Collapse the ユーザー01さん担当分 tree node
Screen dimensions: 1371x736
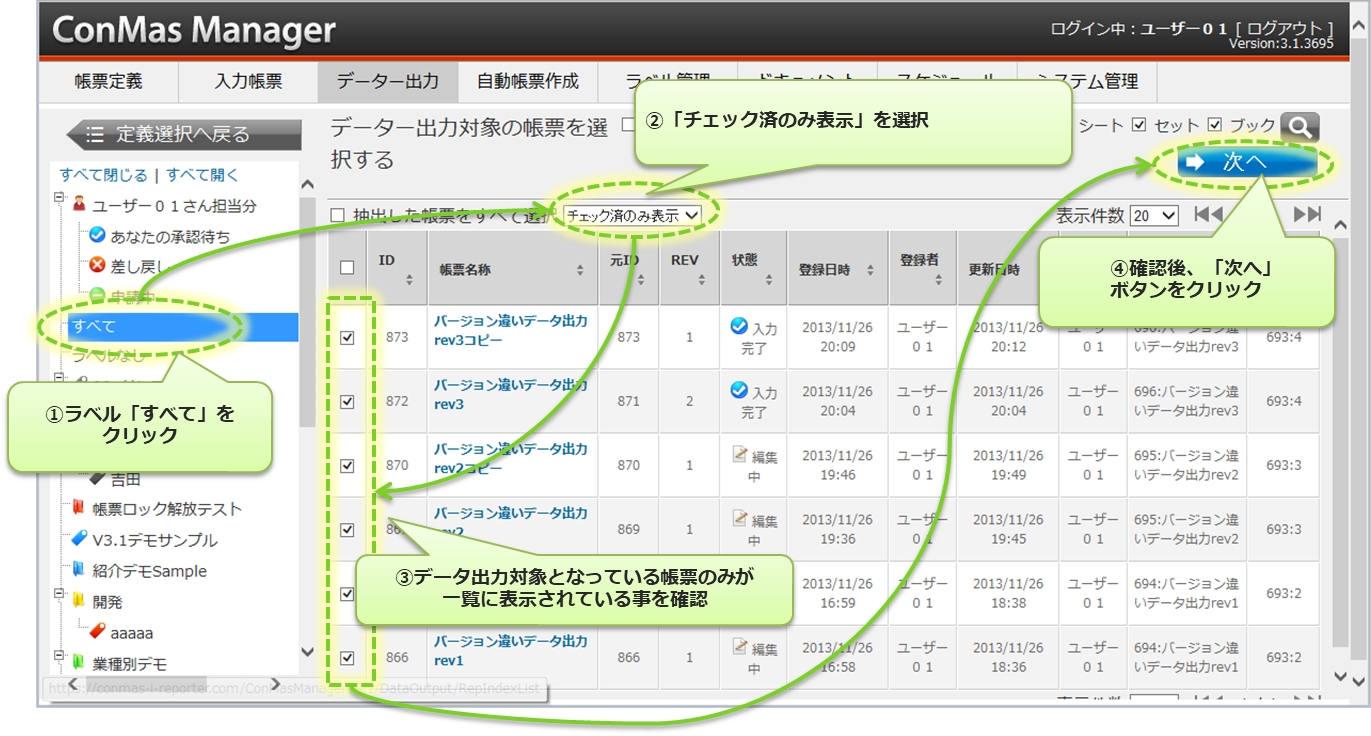[60, 200]
